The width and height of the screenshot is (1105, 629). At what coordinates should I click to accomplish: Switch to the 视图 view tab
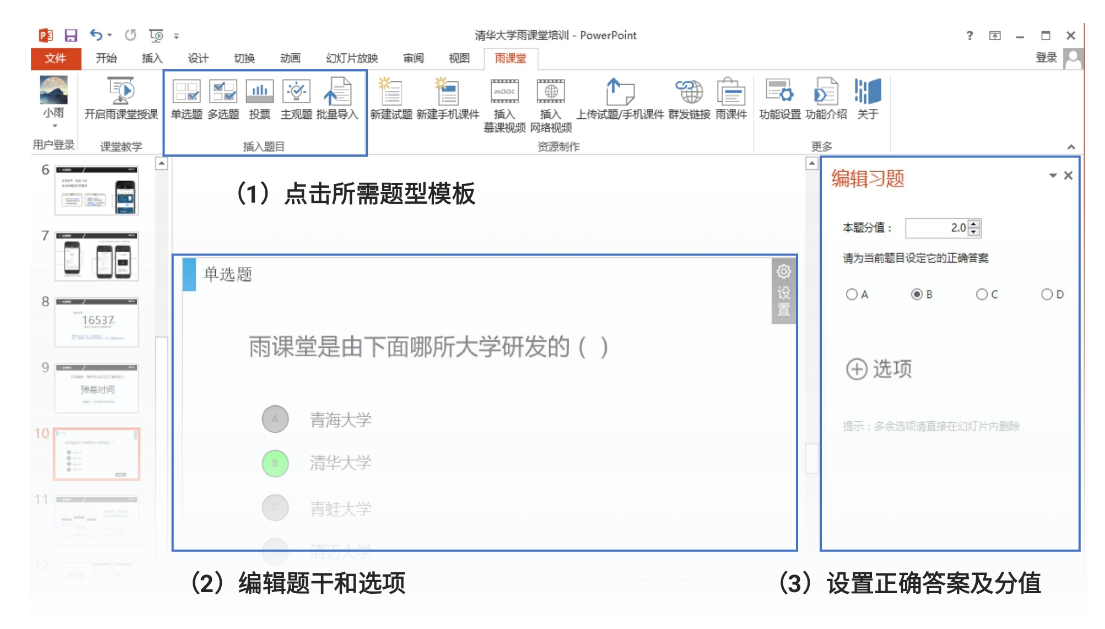[x=459, y=58]
